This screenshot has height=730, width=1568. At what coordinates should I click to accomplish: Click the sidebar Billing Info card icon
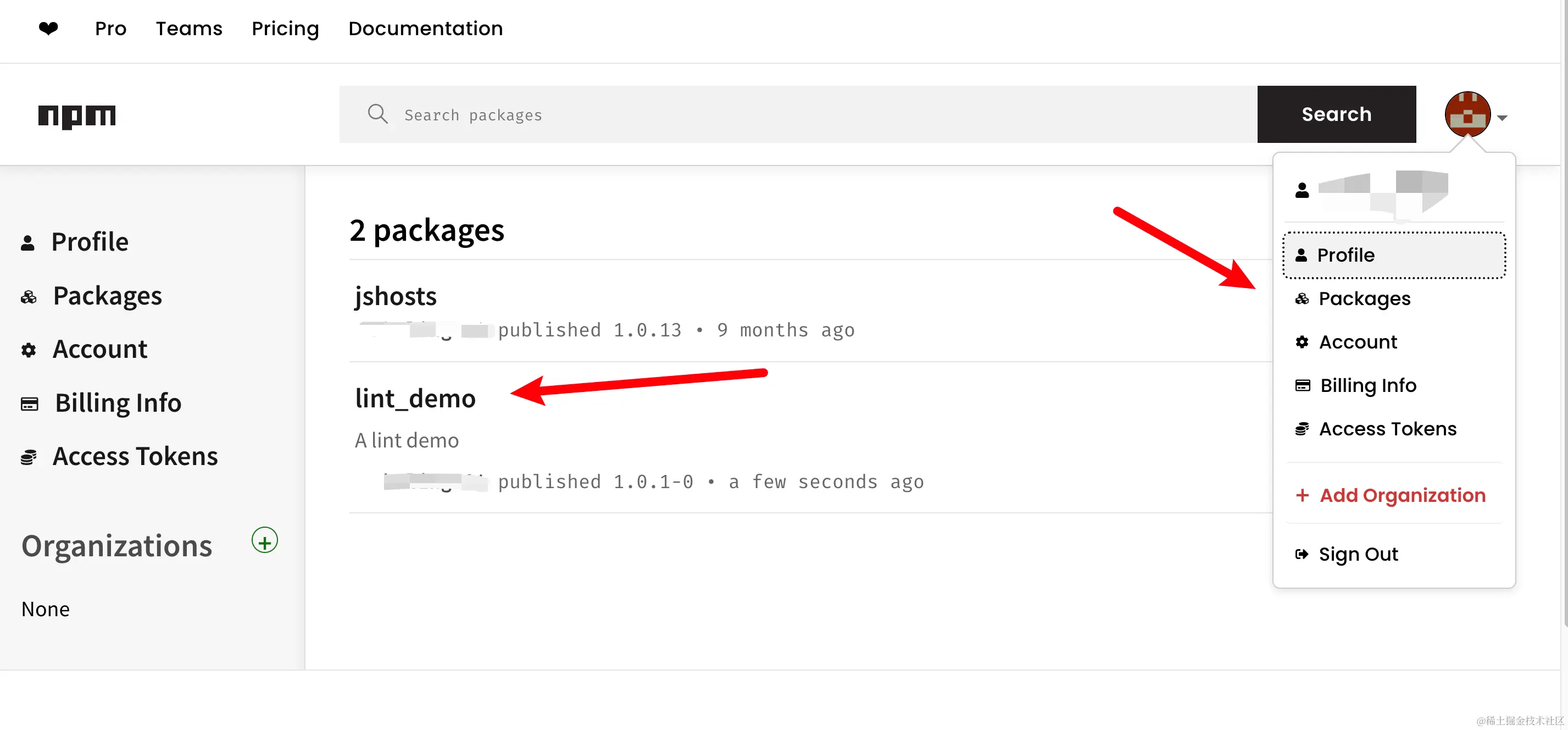(29, 403)
